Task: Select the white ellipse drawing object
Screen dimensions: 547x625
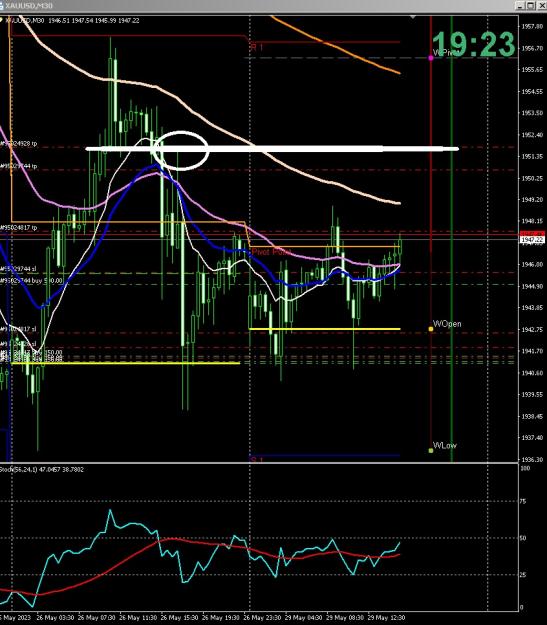Action: tap(181, 150)
